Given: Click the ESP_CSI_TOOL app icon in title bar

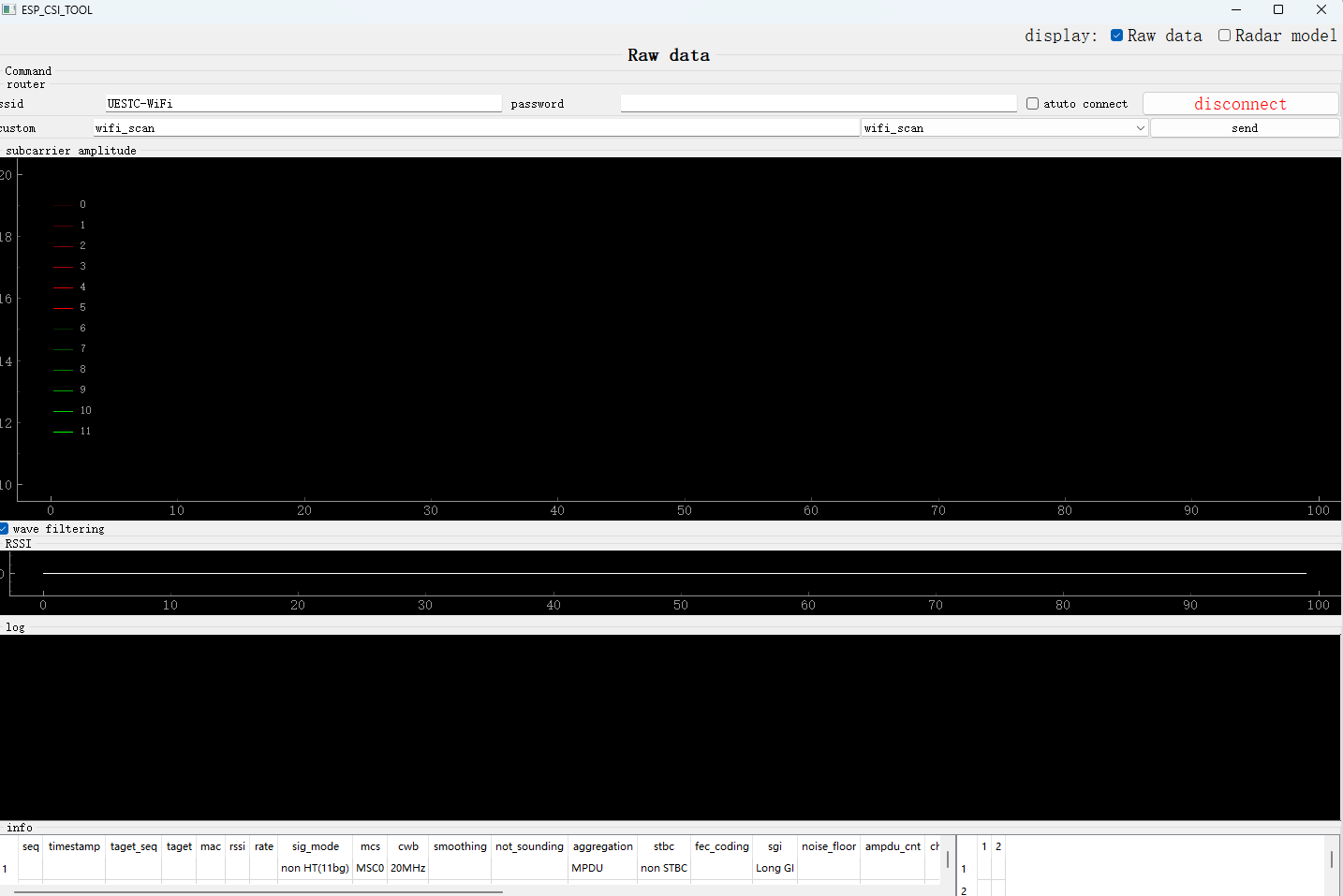Looking at the screenshot, I should 9,9.
